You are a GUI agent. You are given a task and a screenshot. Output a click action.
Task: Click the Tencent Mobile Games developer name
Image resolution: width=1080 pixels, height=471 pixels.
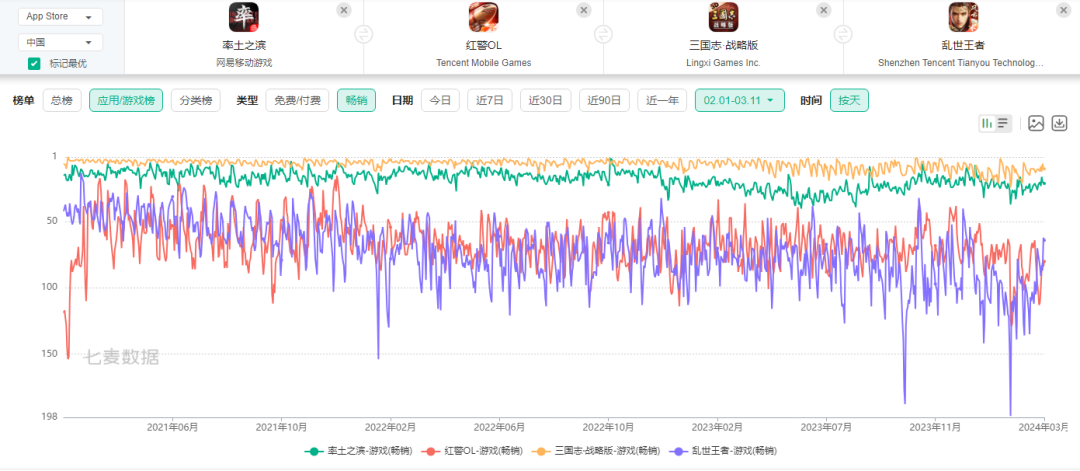tap(484, 63)
